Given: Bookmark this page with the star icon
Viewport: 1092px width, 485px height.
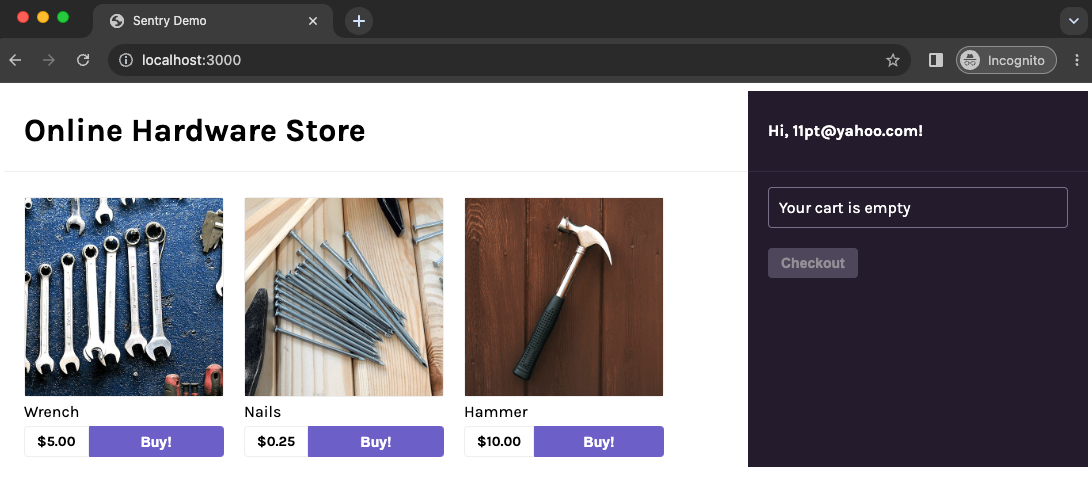Looking at the screenshot, I should click(893, 60).
